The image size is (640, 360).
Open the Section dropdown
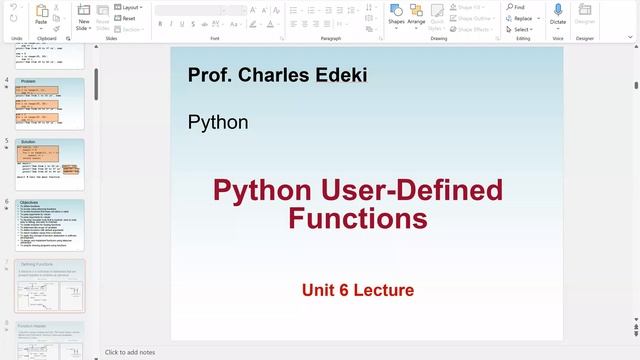click(129, 29)
